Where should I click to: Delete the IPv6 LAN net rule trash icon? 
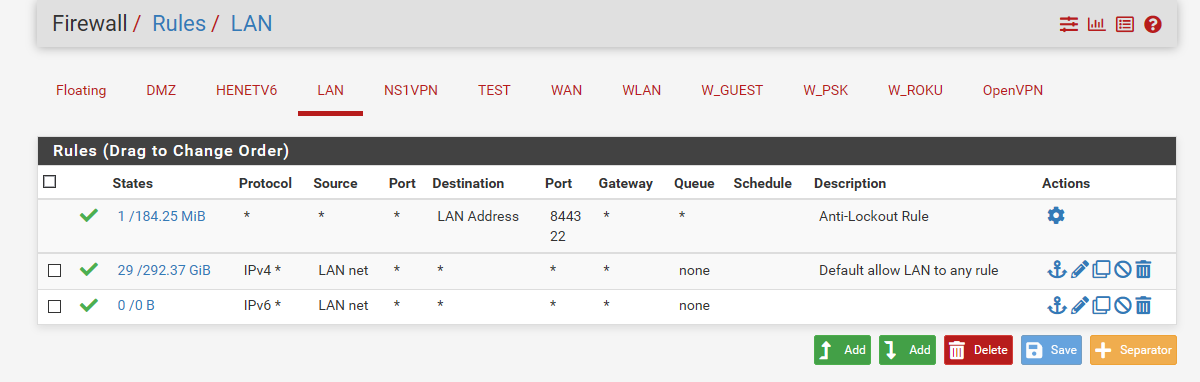coord(1144,306)
